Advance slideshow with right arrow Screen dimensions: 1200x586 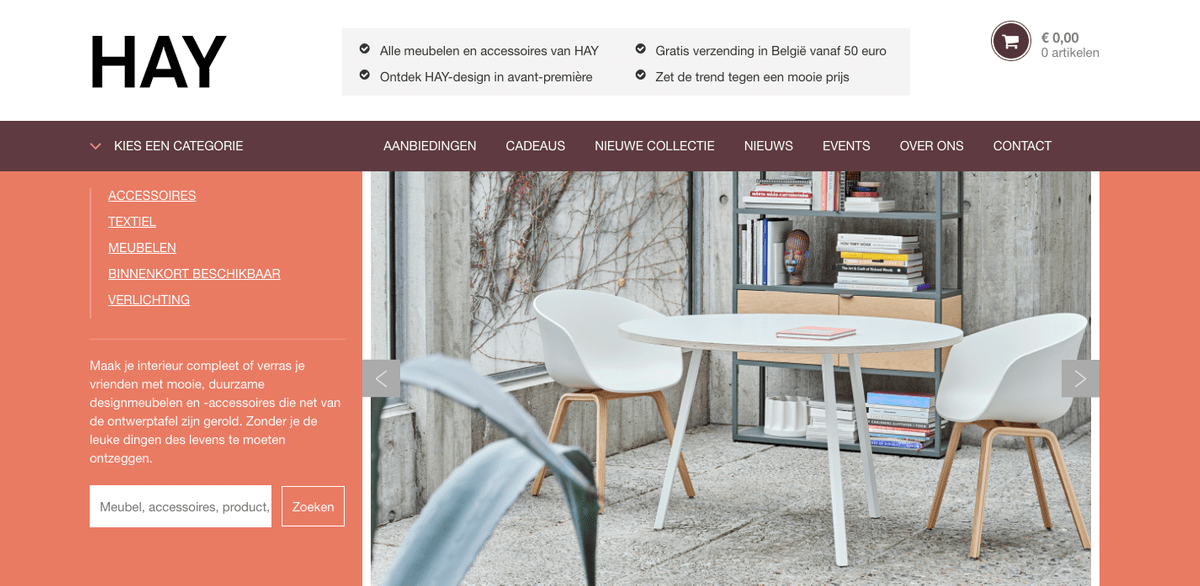1080,378
